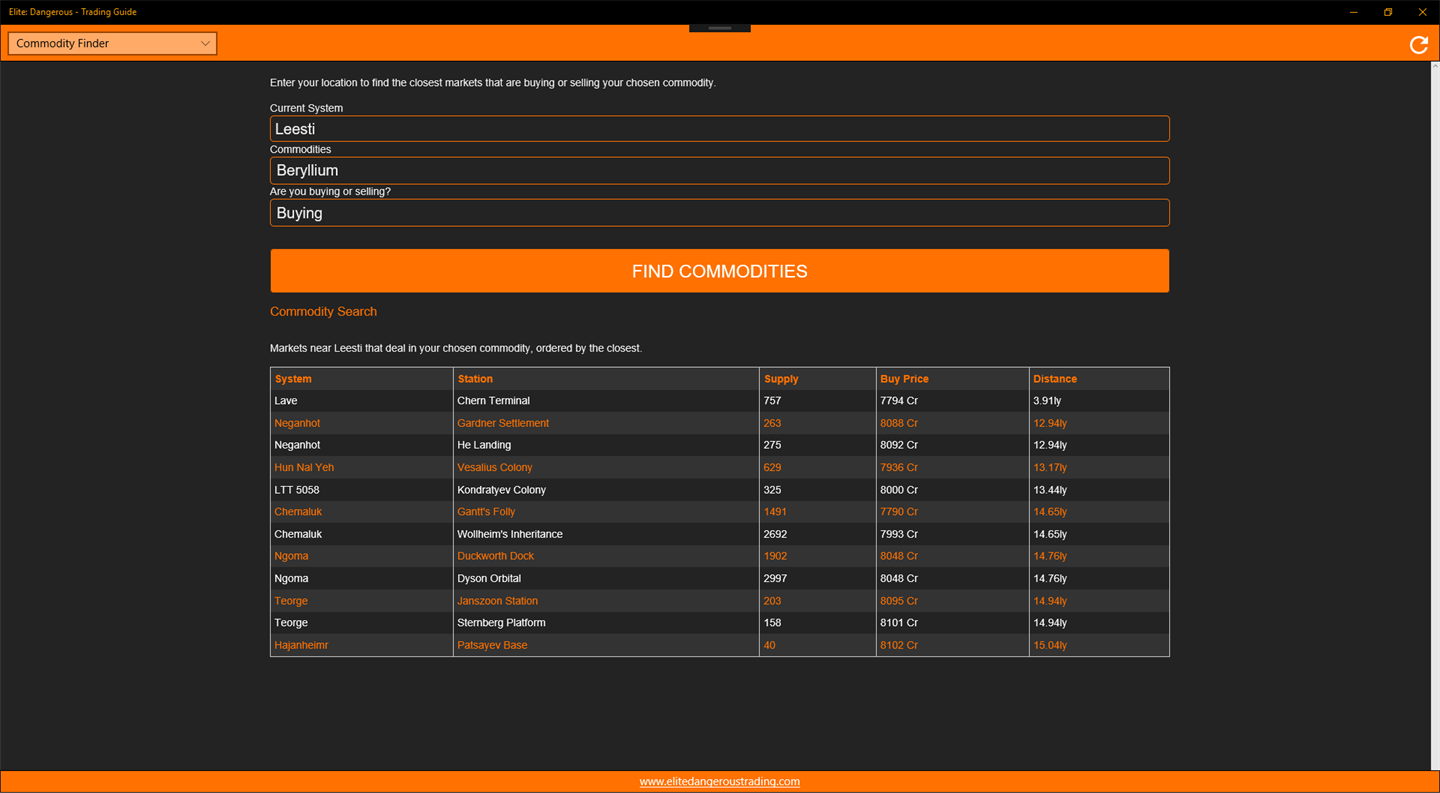The image size is (1440, 793).
Task: Click the FIND COMMODITIES button
Action: pos(719,271)
